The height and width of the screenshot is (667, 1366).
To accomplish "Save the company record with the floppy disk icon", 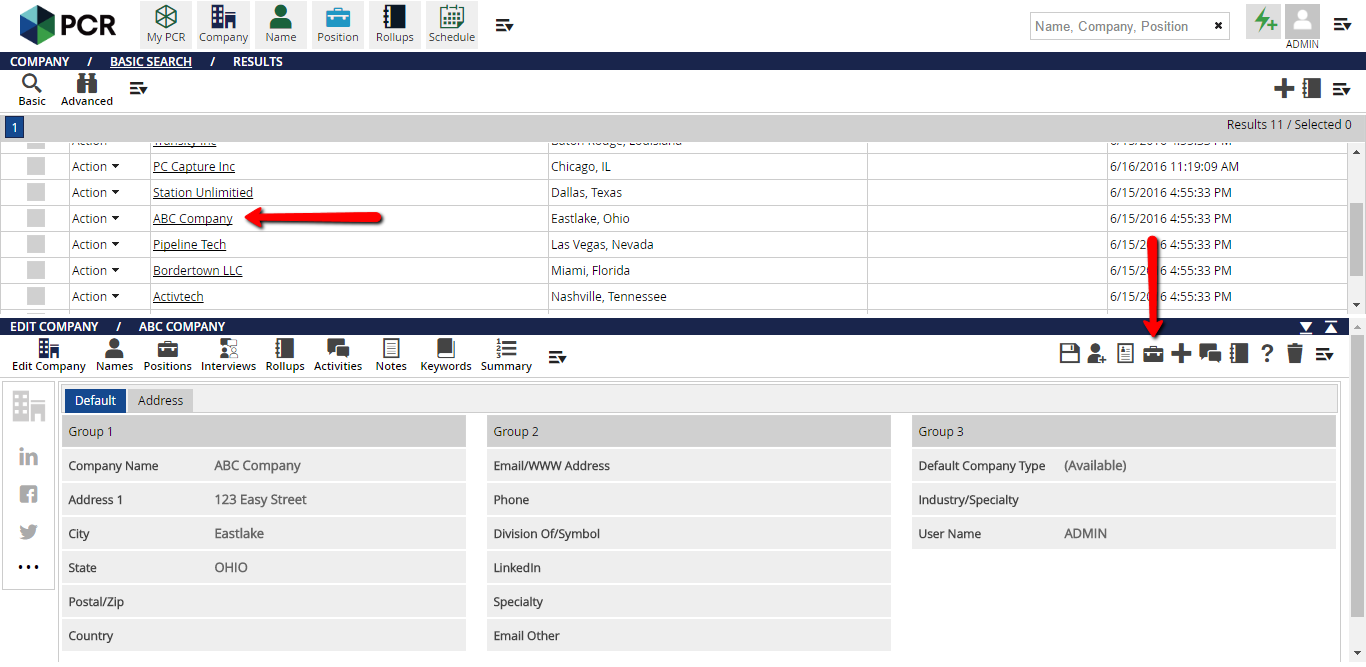I will click(1069, 353).
